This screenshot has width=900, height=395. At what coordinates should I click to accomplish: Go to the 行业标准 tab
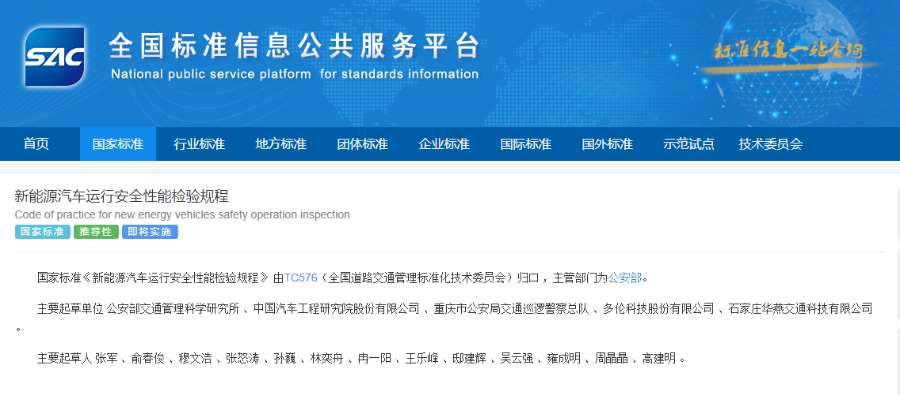coord(199,144)
